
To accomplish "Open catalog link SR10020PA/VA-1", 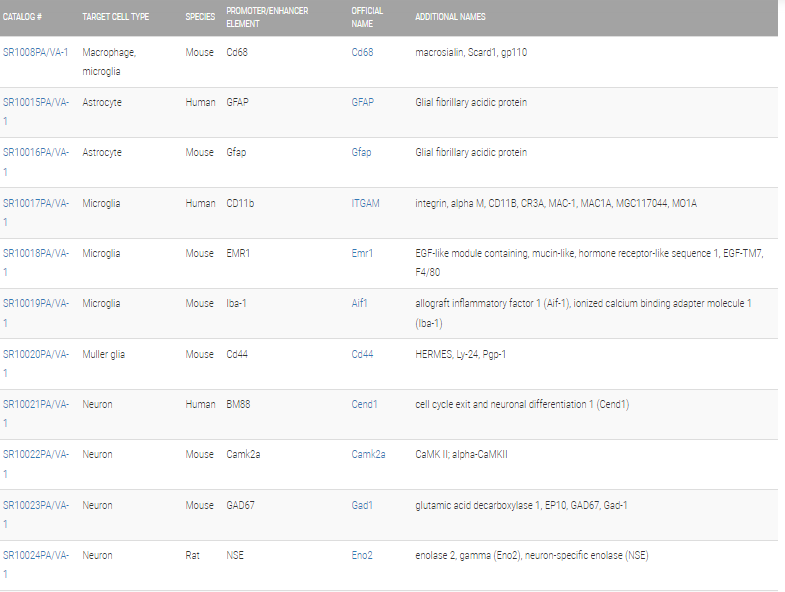I will 36,364.
